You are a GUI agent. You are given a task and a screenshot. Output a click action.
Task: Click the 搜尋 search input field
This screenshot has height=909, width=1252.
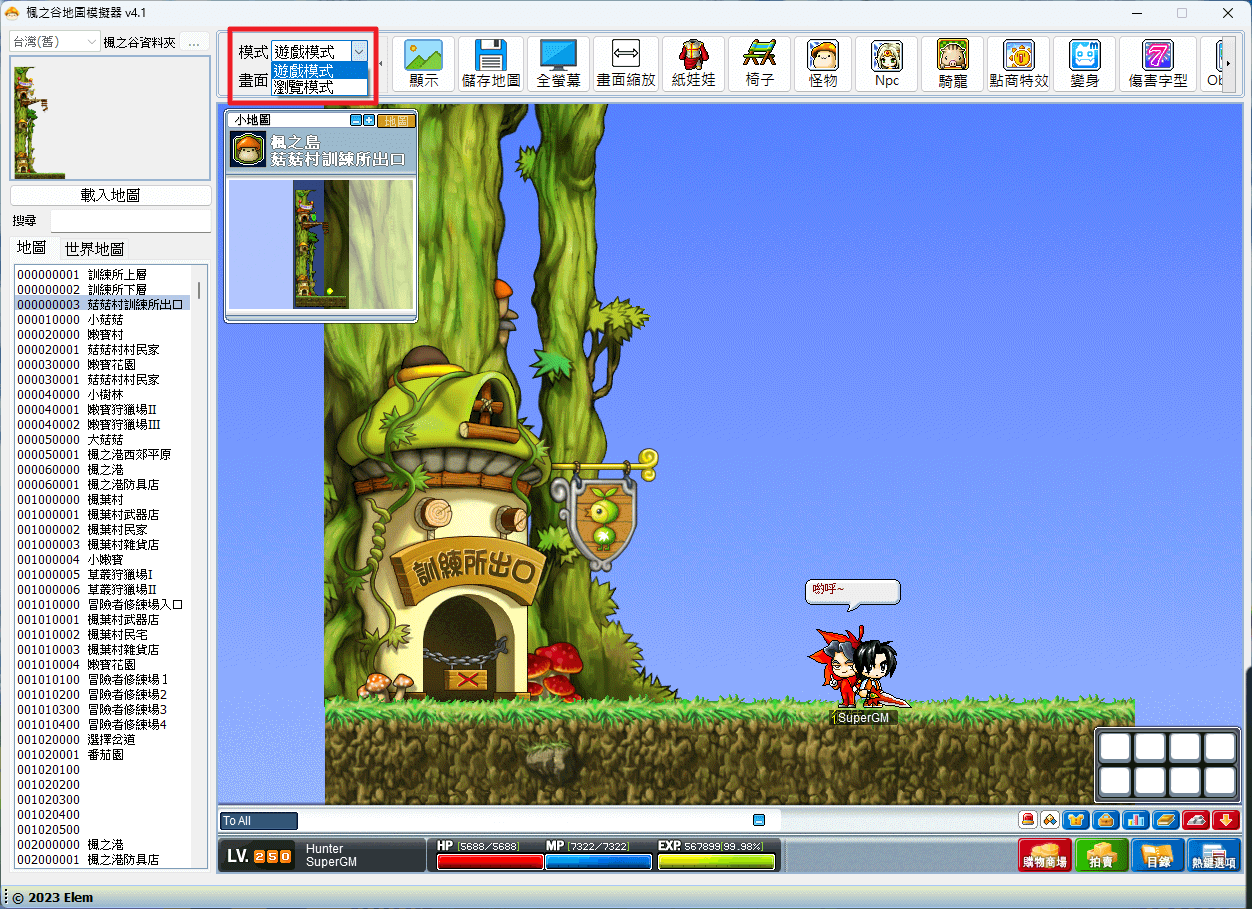click(x=131, y=220)
